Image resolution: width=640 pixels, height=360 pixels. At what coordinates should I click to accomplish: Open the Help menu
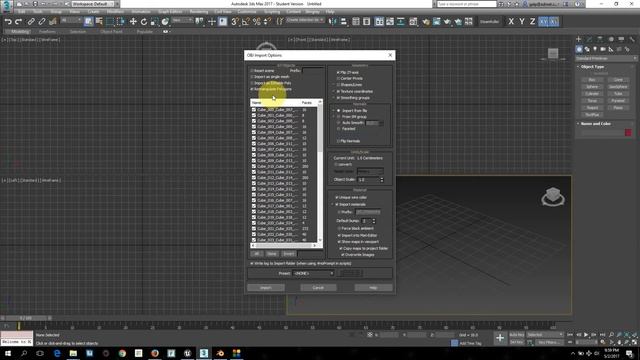330,12
